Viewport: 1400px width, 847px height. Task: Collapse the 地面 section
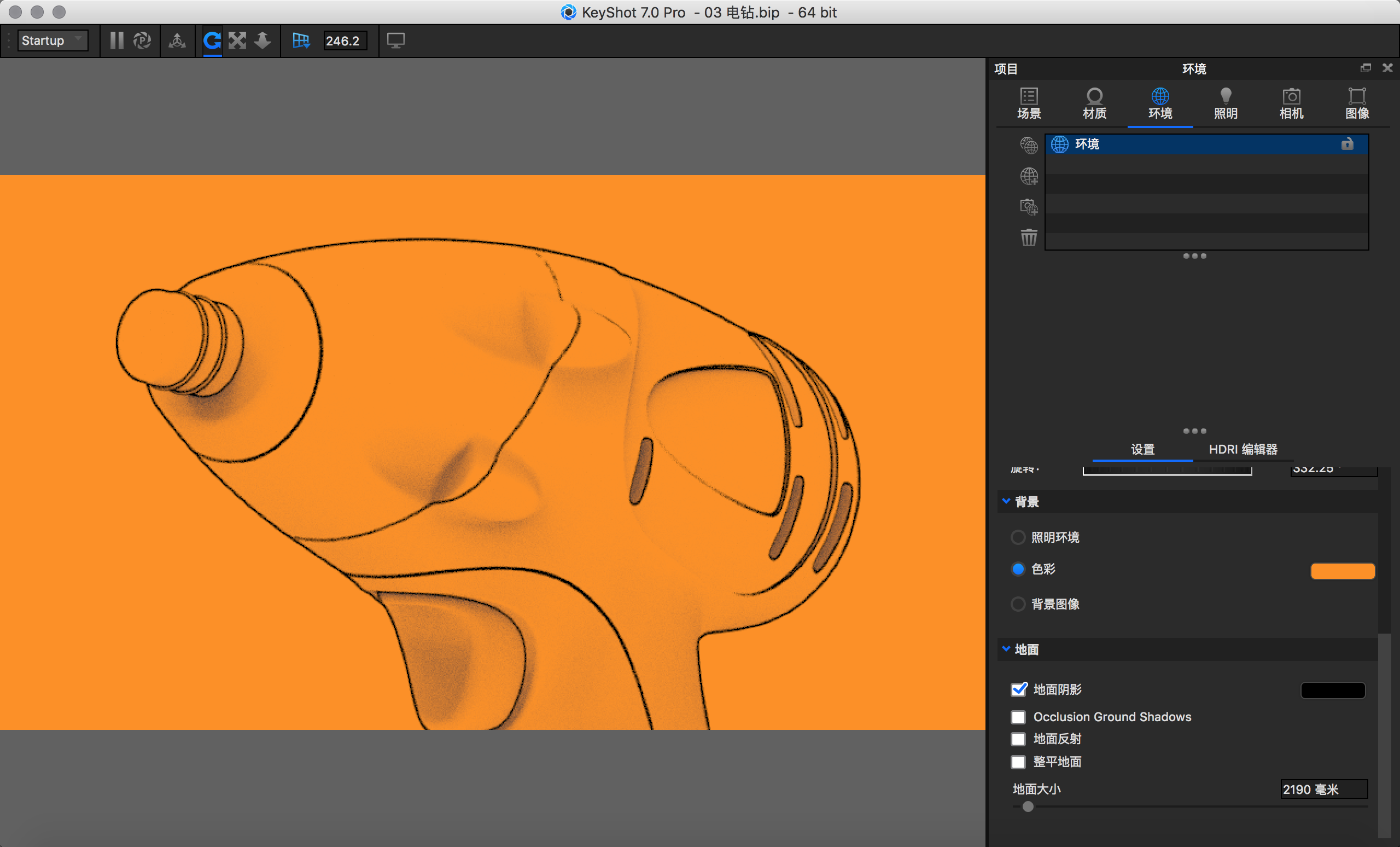click(x=1006, y=649)
